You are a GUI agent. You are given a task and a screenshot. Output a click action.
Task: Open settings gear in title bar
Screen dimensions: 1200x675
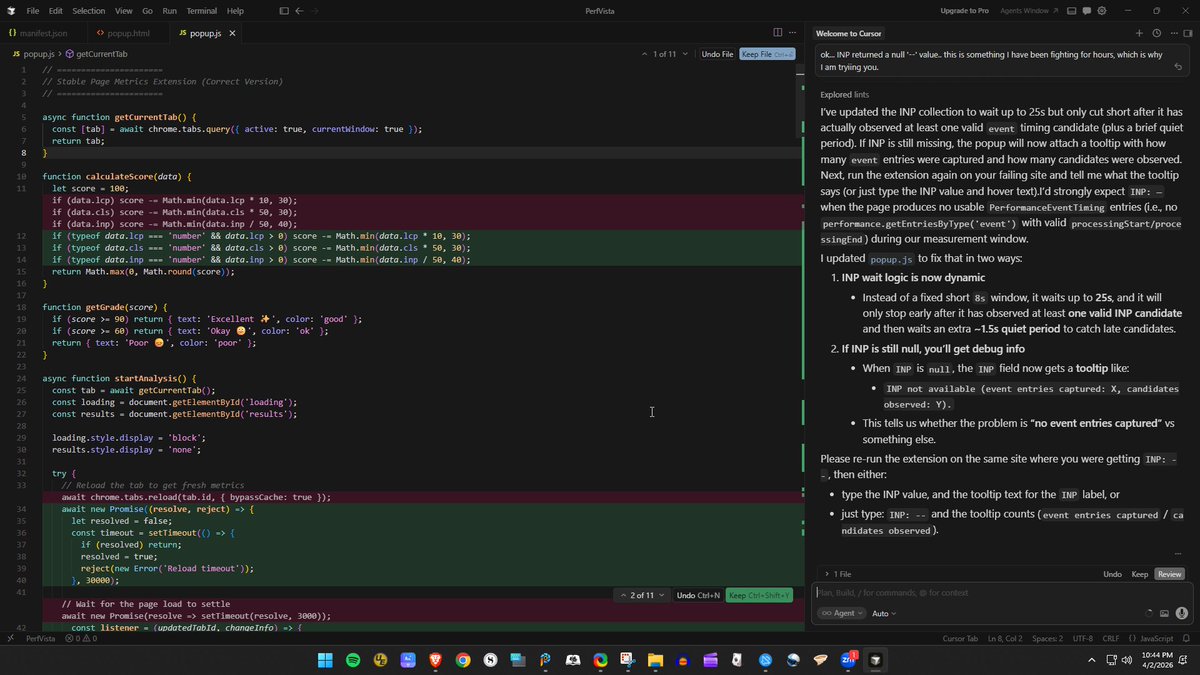(1102, 10)
